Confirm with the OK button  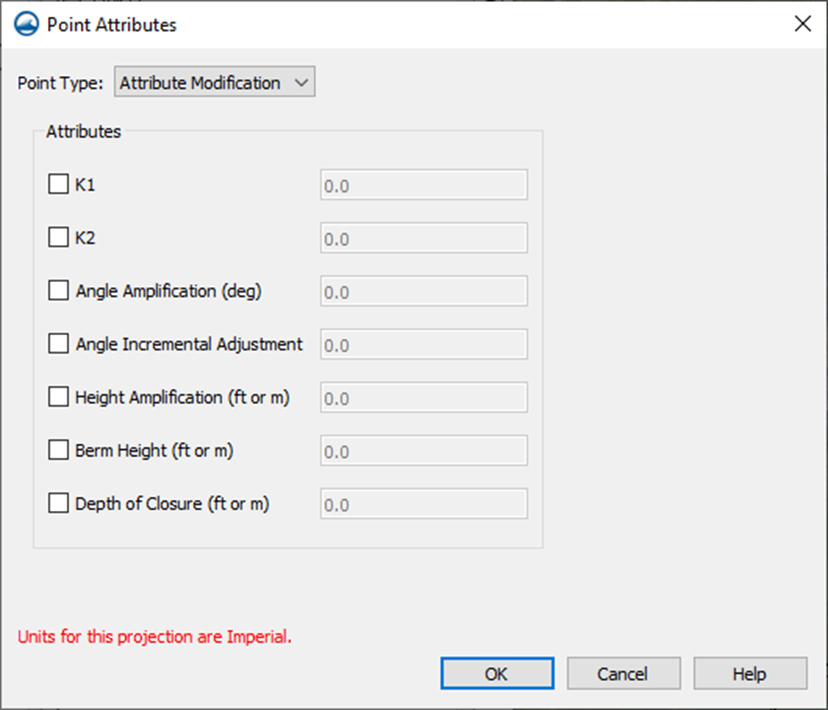pos(497,674)
